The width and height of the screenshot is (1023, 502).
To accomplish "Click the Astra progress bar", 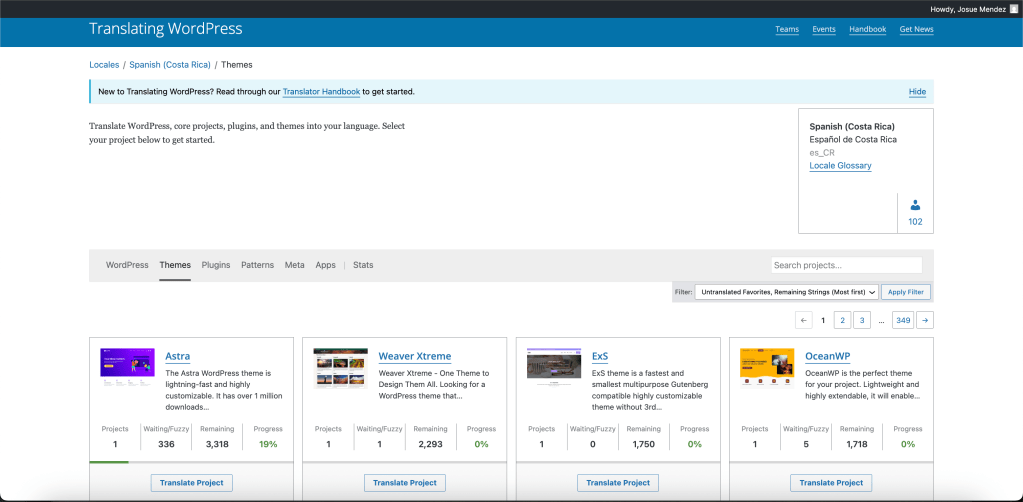I will coord(109,462).
